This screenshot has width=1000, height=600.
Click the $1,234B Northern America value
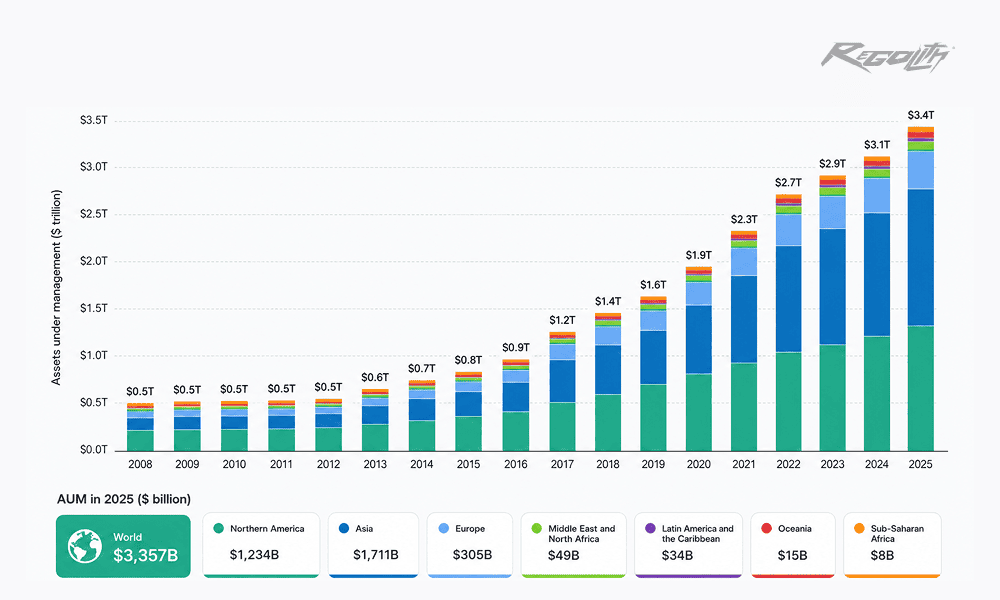[x=254, y=555]
